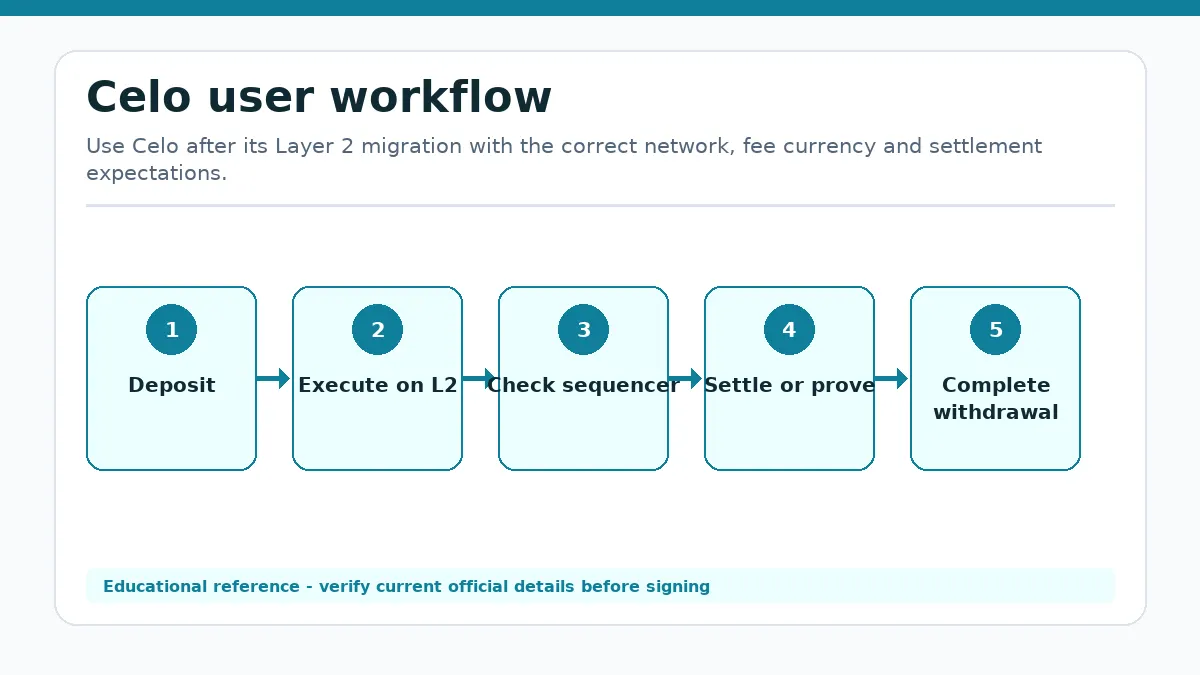Click the Celo user workflow title

coord(319,98)
